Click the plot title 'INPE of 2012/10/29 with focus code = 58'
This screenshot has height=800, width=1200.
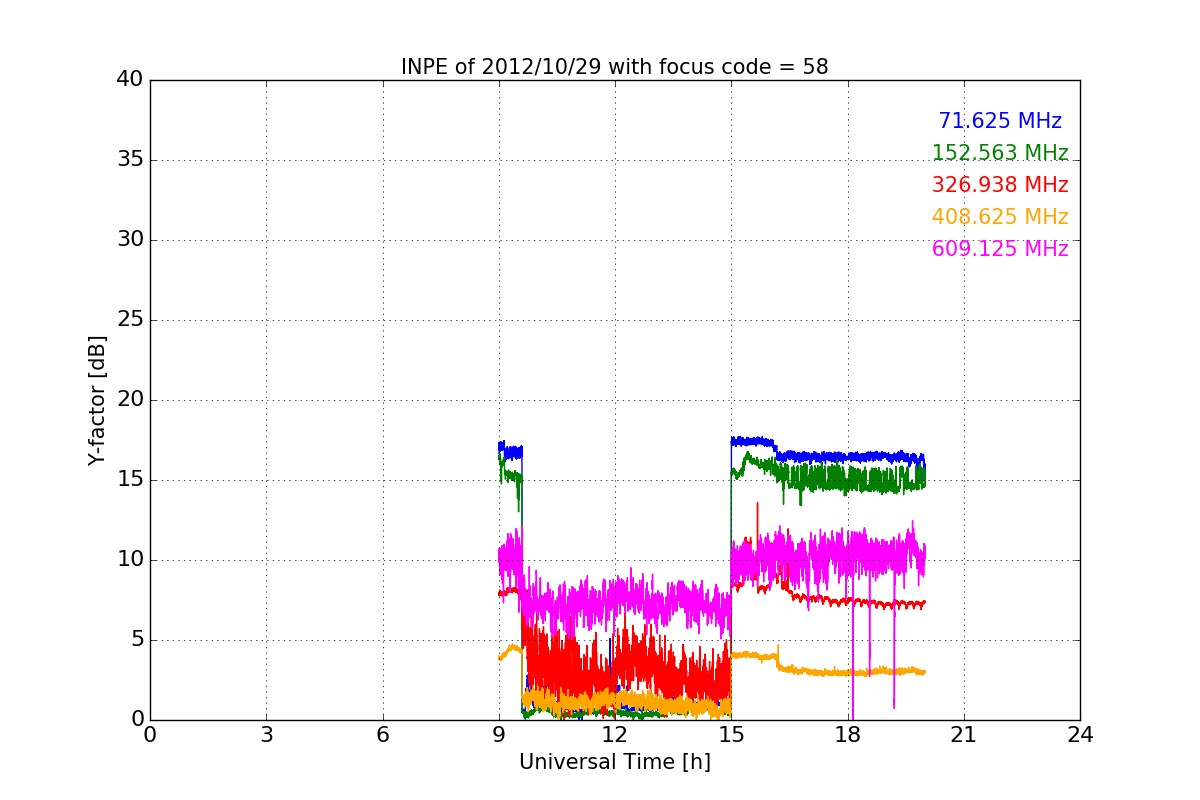click(615, 67)
